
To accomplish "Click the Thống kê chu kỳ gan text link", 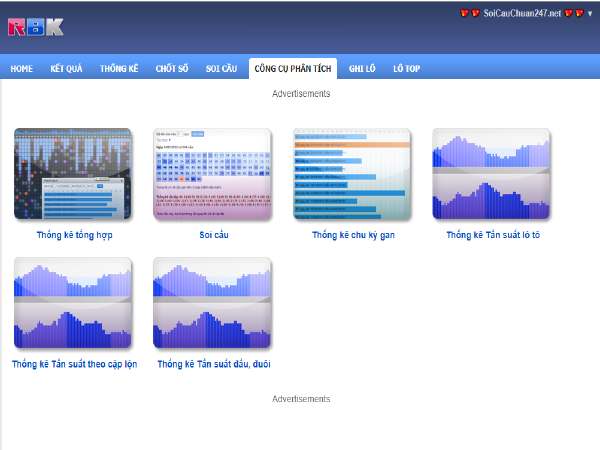I will point(352,235).
